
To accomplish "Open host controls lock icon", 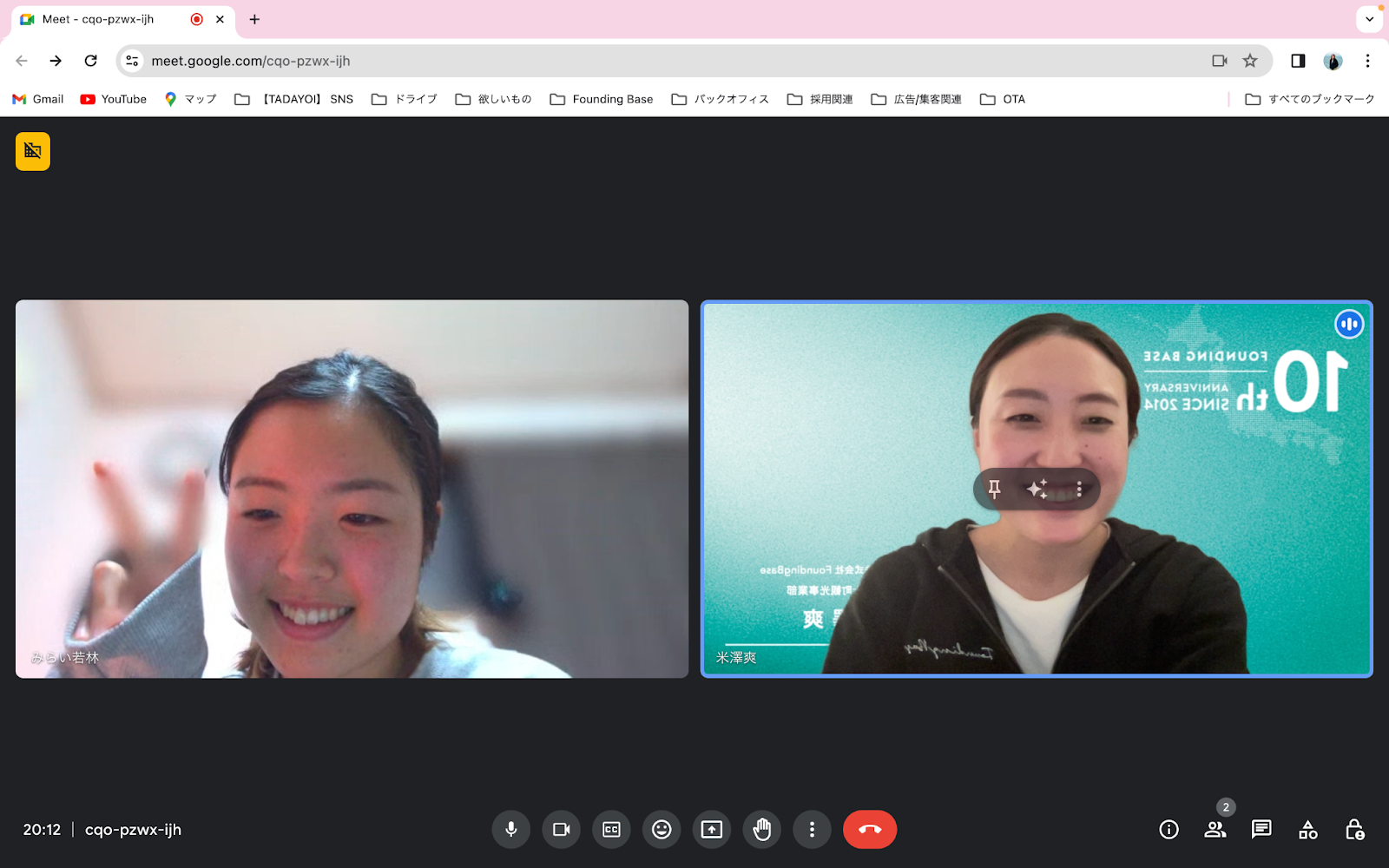I will tap(1354, 830).
